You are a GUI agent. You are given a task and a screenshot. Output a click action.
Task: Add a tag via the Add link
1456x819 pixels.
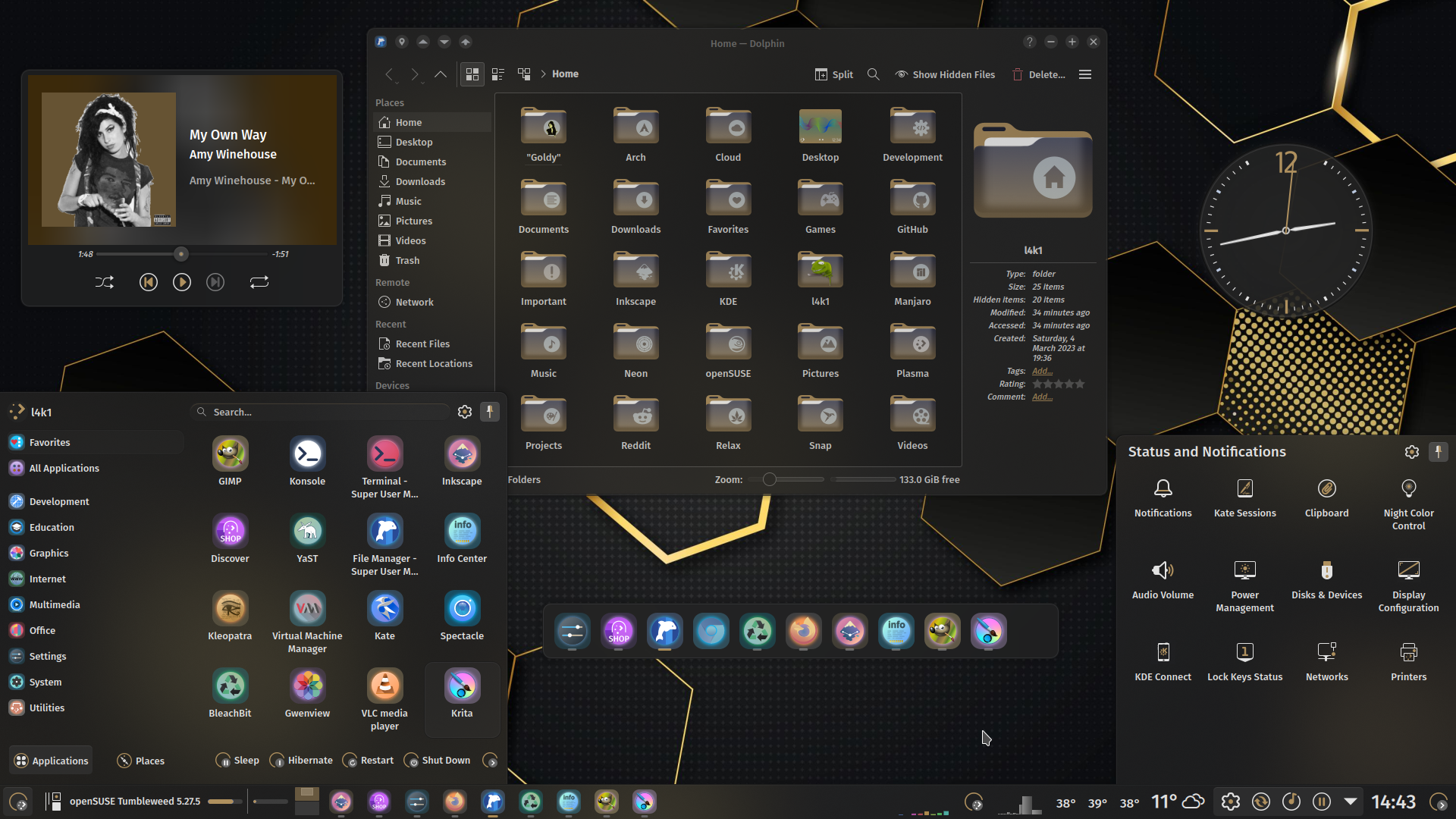1042,371
